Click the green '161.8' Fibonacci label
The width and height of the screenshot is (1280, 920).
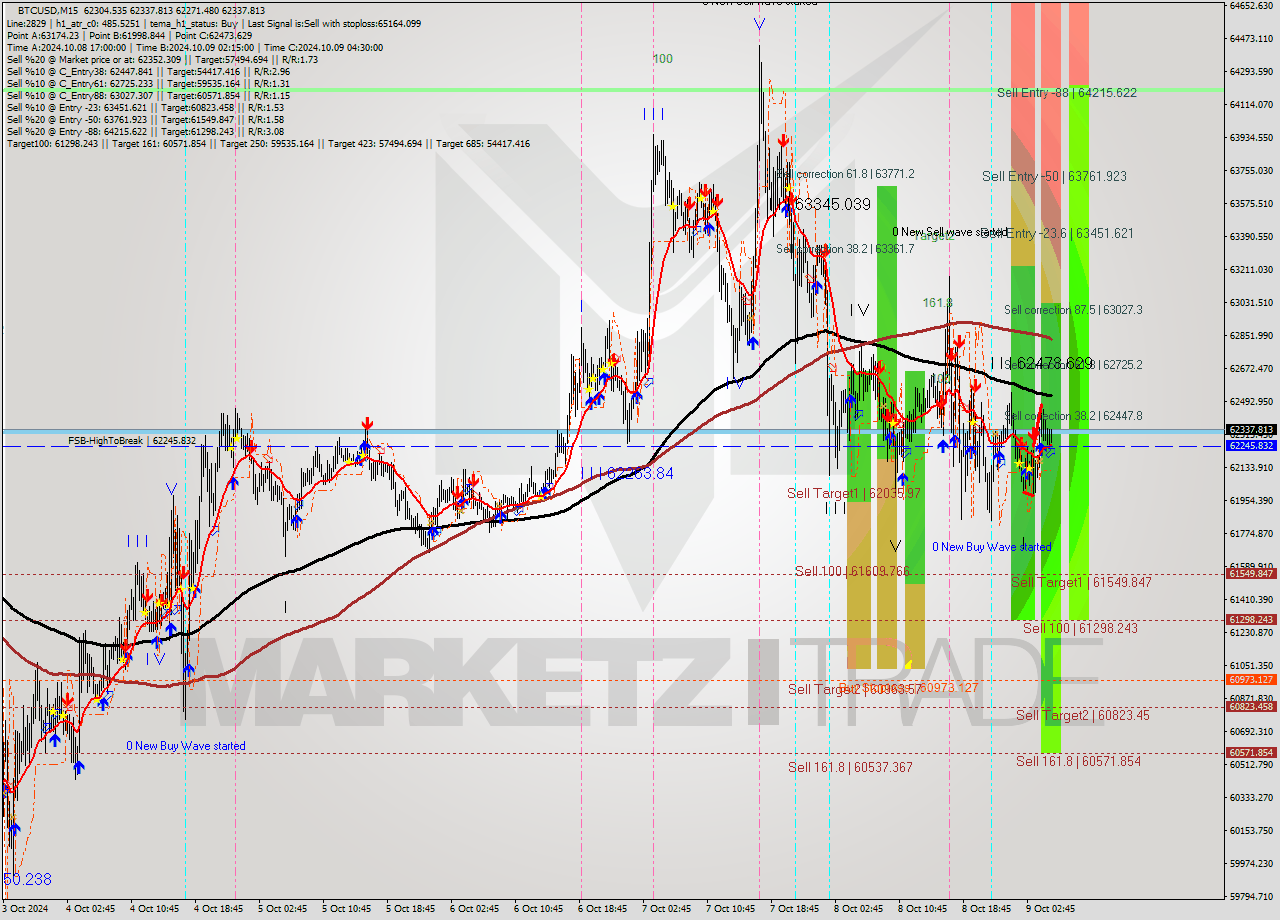coord(937,302)
